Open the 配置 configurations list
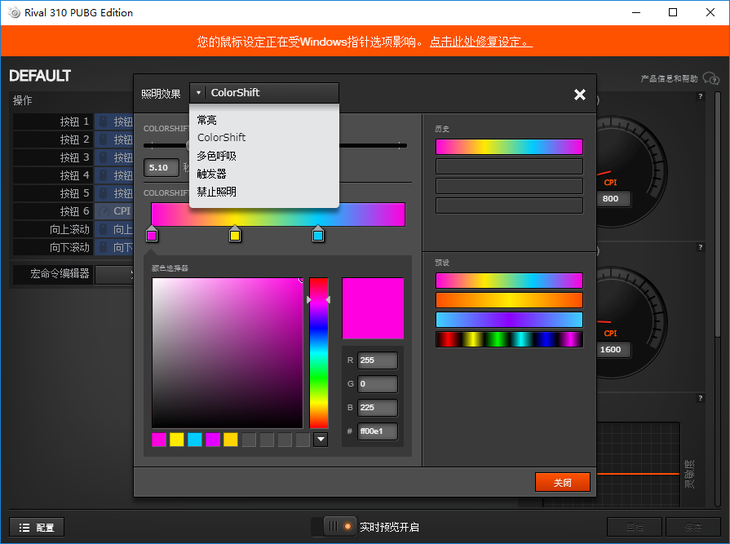This screenshot has width=730, height=544. (x=37, y=527)
